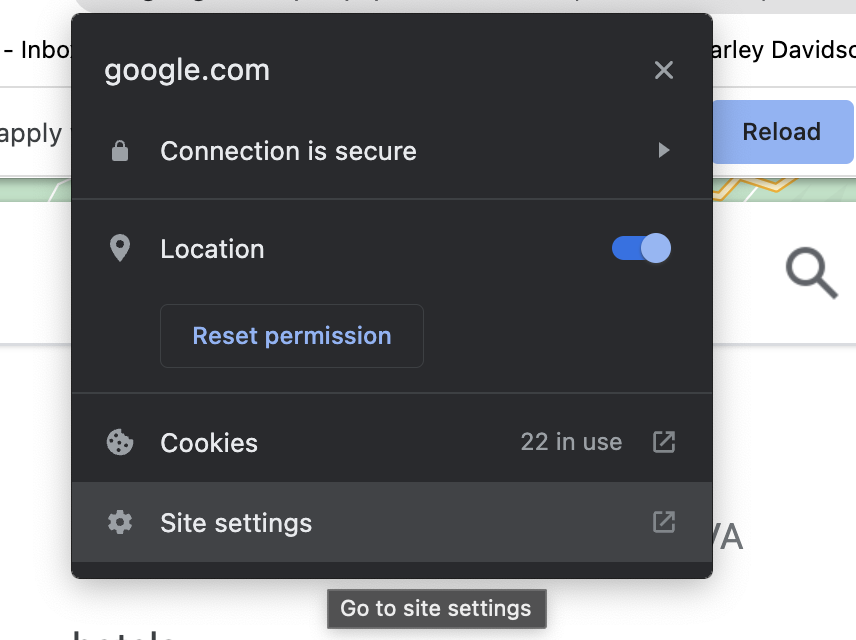Click the lock icon beside Connection is secure

[120, 152]
